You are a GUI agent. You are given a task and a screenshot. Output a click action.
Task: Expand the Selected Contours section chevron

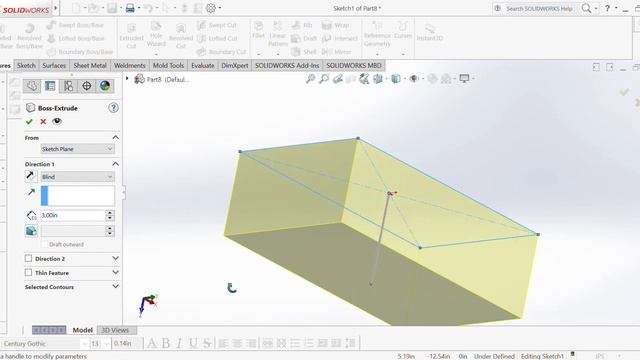click(x=116, y=287)
